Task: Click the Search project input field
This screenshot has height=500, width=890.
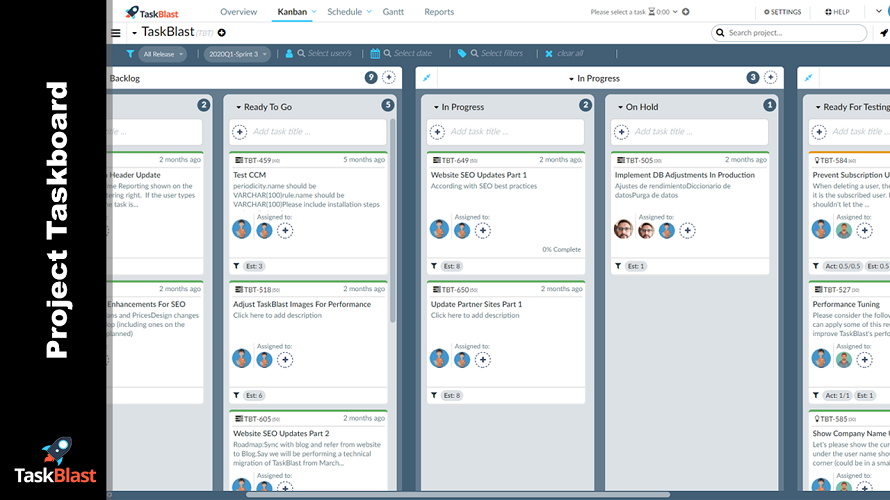Action: [790, 33]
